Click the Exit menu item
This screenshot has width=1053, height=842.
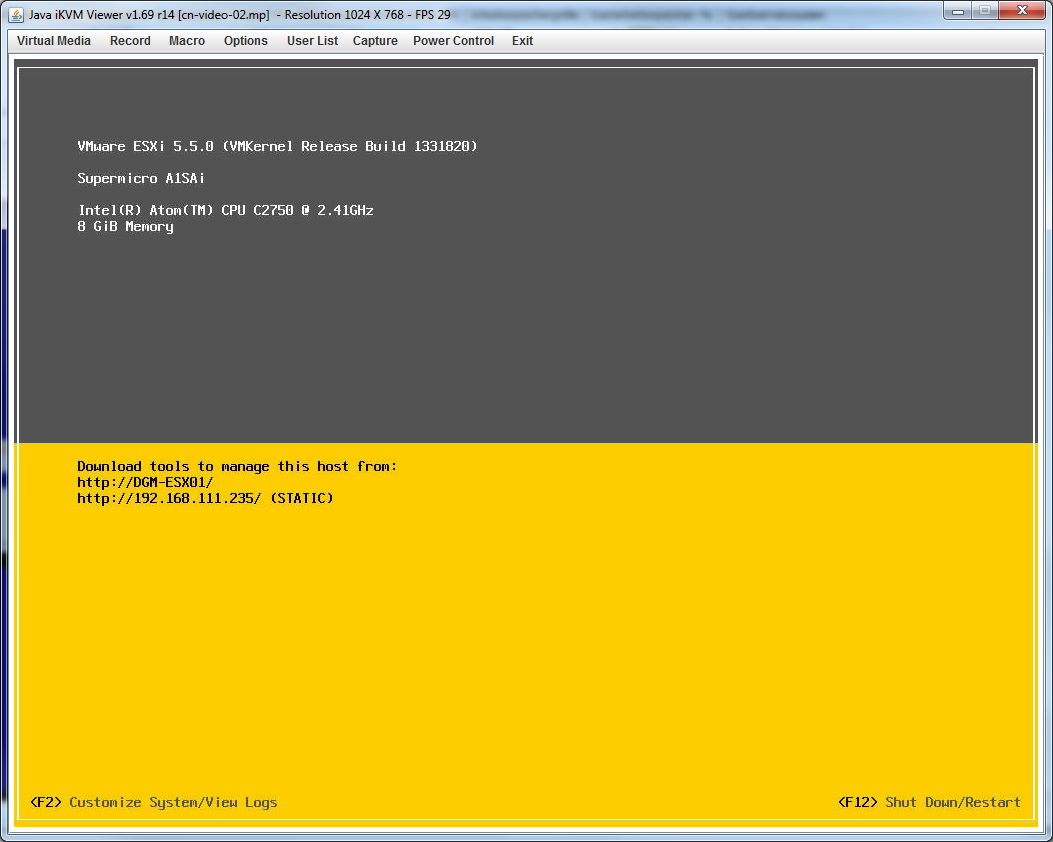(522, 41)
